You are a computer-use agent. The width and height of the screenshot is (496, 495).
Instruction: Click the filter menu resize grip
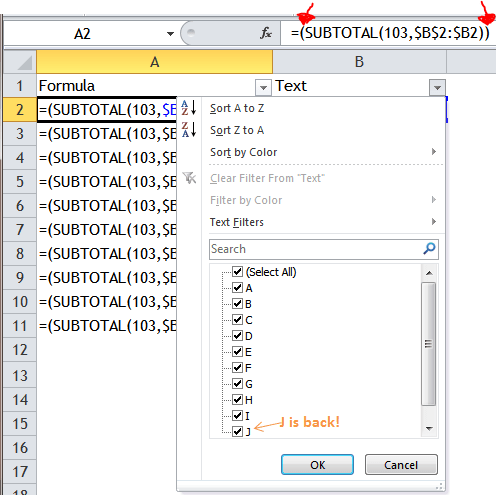(x=440, y=486)
